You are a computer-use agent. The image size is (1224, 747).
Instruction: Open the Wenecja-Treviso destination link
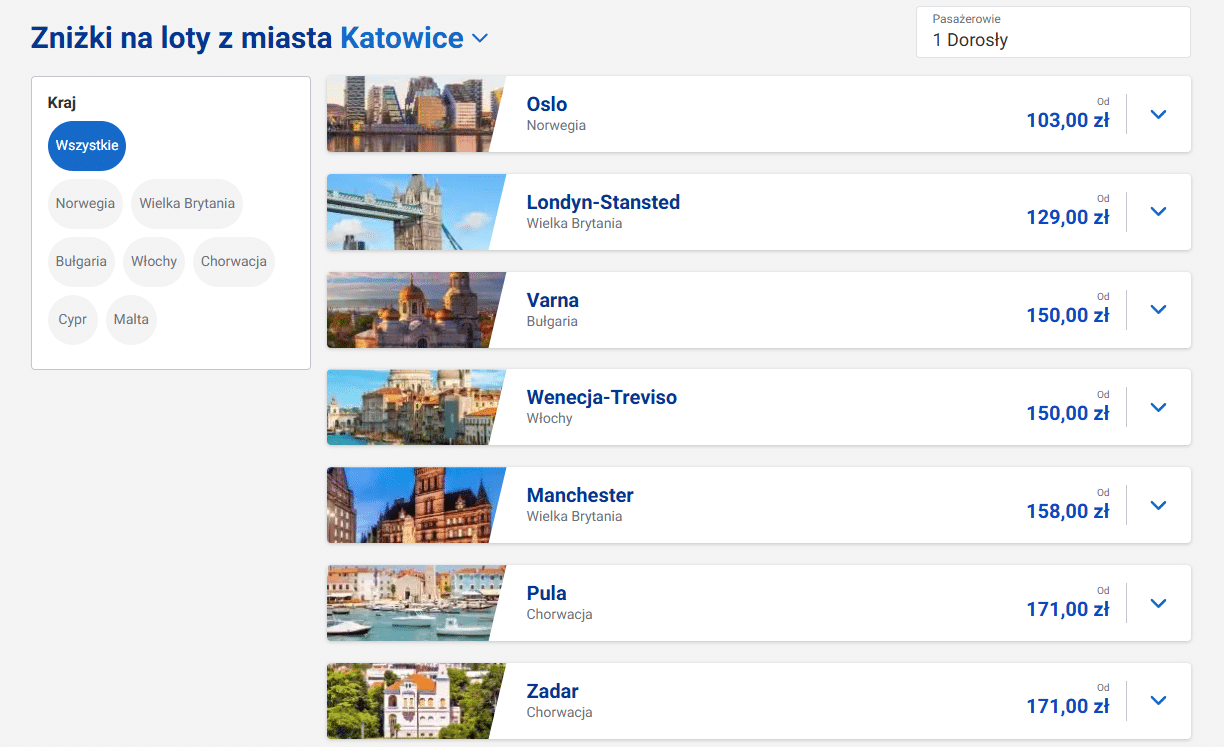point(601,397)
